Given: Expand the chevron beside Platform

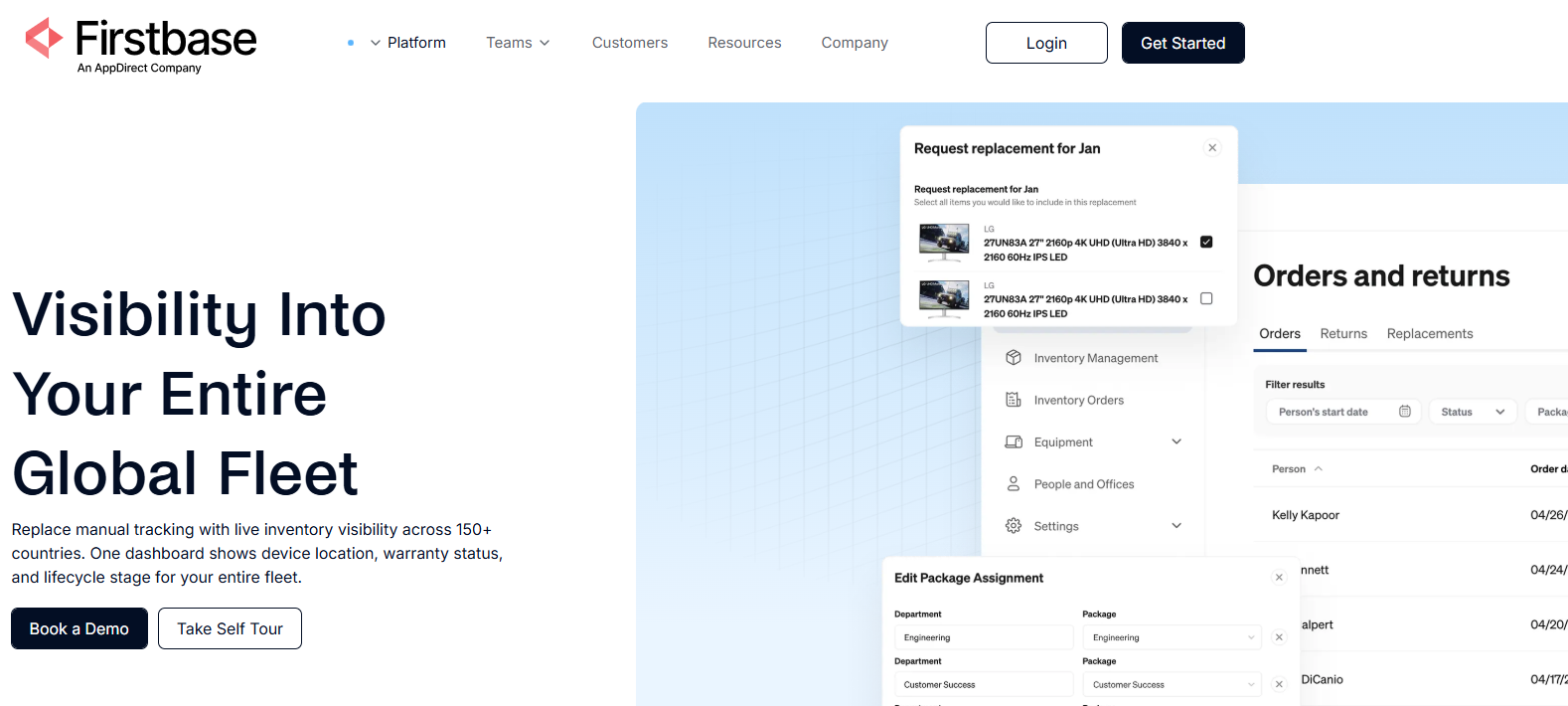Looking at the screenshot, I should 376,43.
